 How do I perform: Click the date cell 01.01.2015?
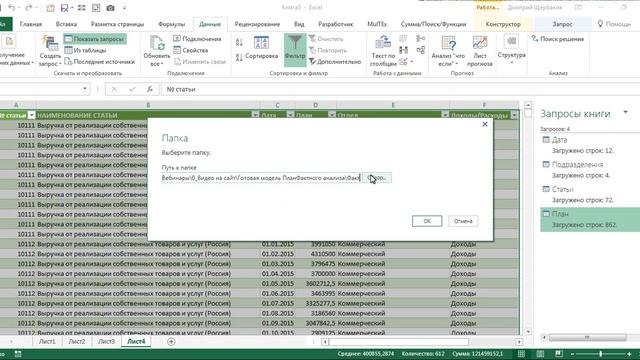278,244
